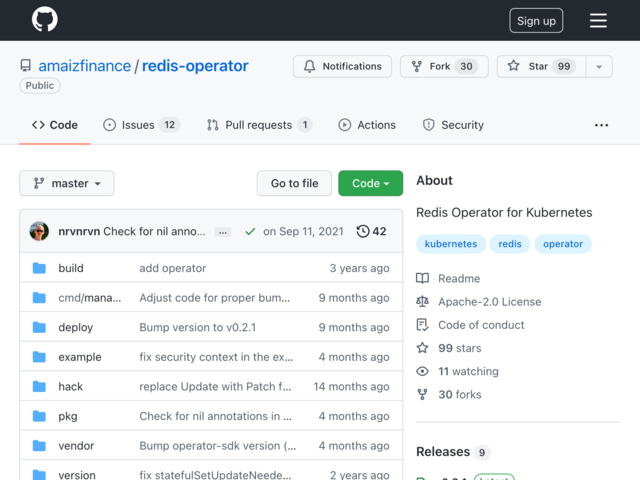Click the Go to file button
Image resolution: width=640 pixels, height=480 pixels.
click(x=294, y=183)
